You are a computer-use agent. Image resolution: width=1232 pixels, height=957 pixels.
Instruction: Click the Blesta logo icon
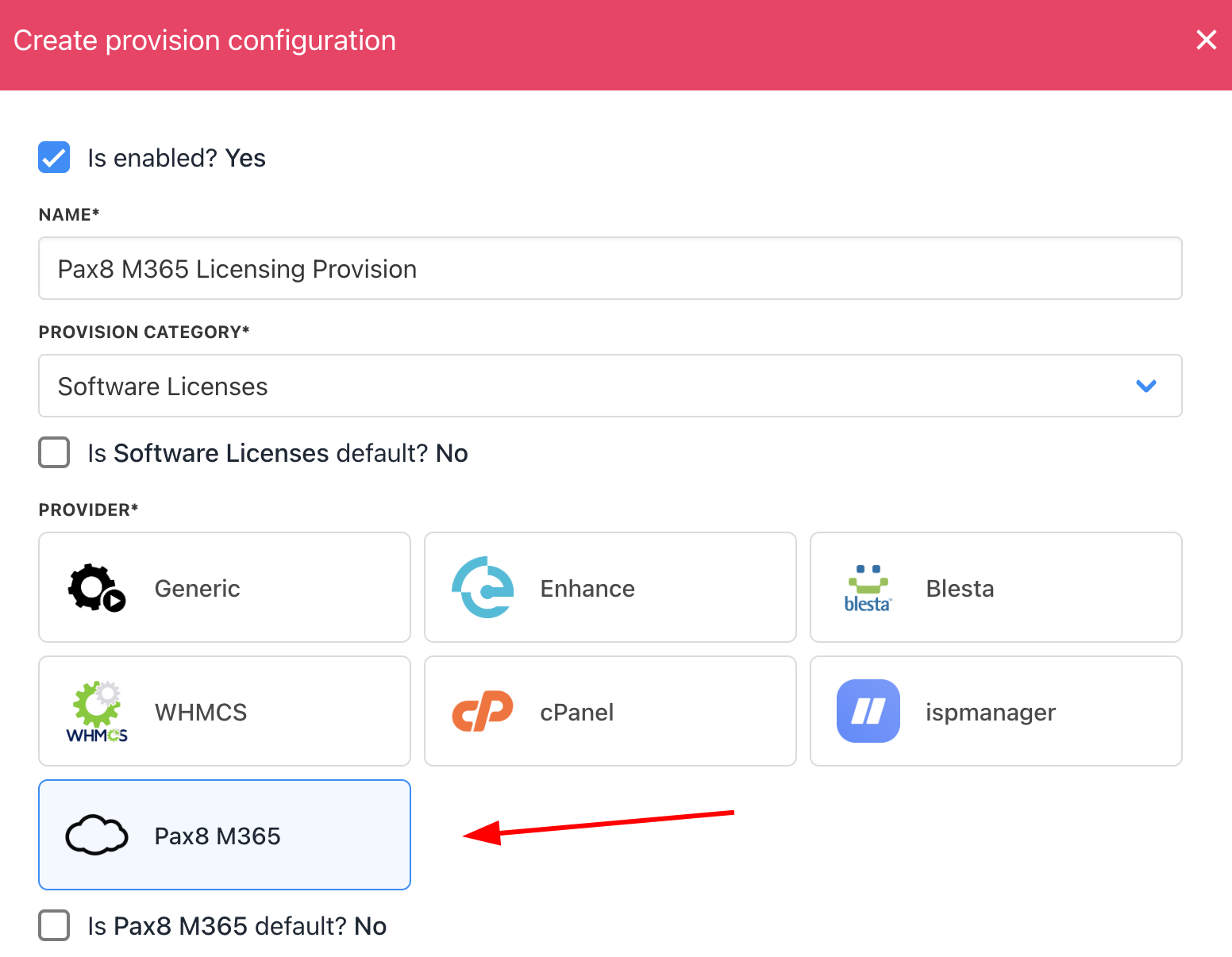pos(868,588)
